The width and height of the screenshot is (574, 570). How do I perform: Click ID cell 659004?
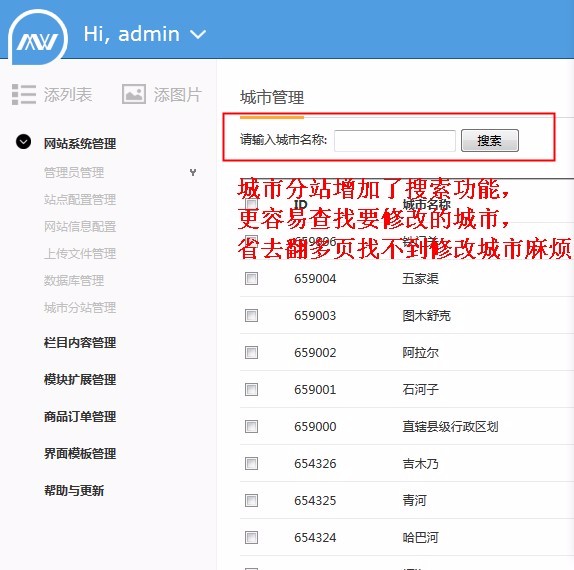(315, 279)
